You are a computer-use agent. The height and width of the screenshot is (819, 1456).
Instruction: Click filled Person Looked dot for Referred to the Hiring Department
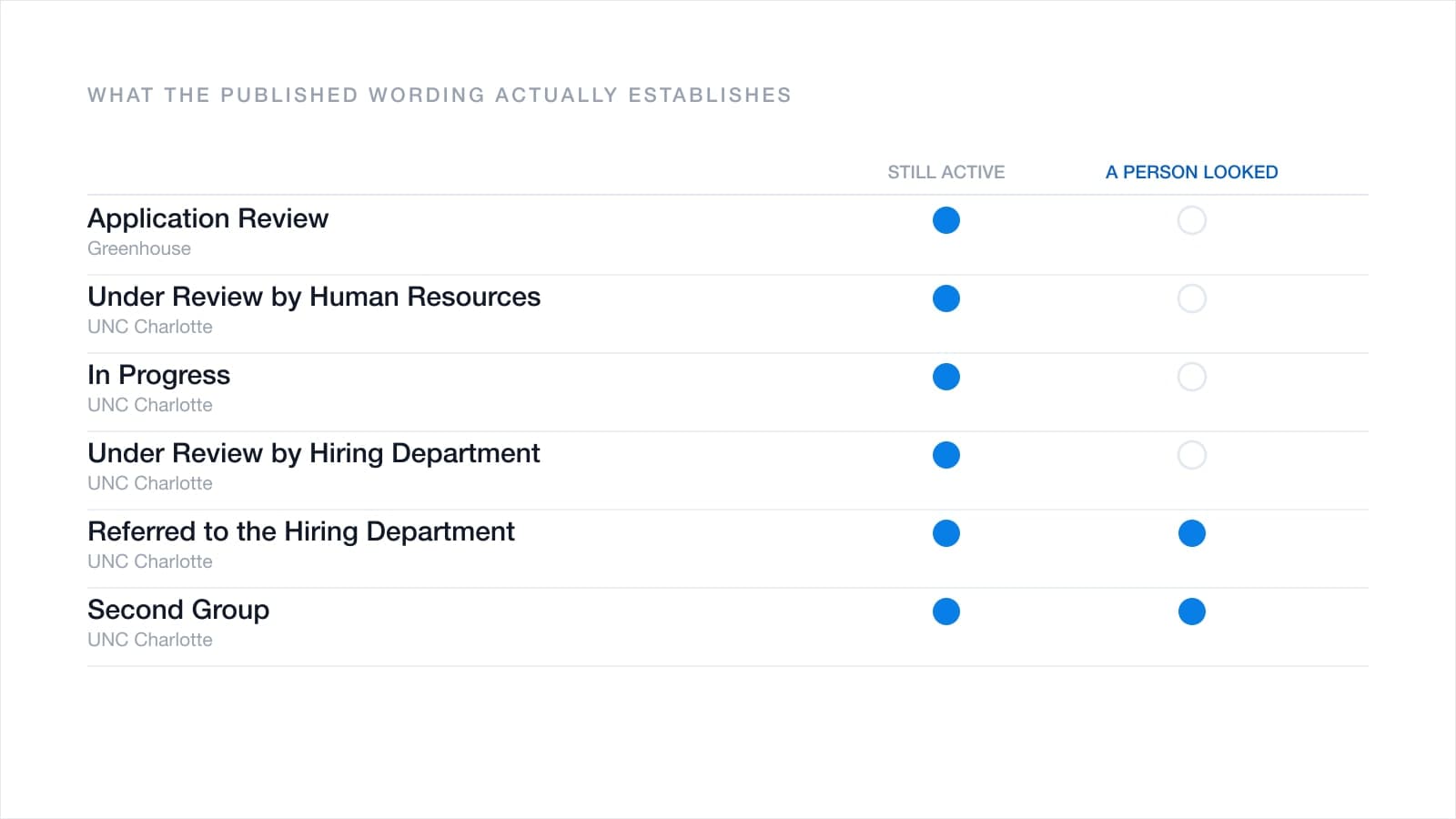[x=1192, y=533]
